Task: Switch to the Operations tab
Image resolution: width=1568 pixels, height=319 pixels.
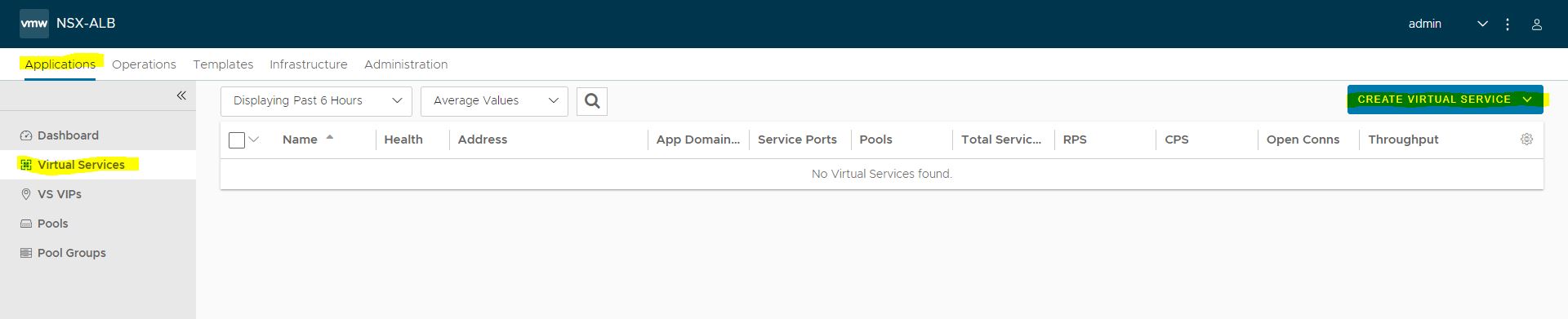Action: (144, 64)
